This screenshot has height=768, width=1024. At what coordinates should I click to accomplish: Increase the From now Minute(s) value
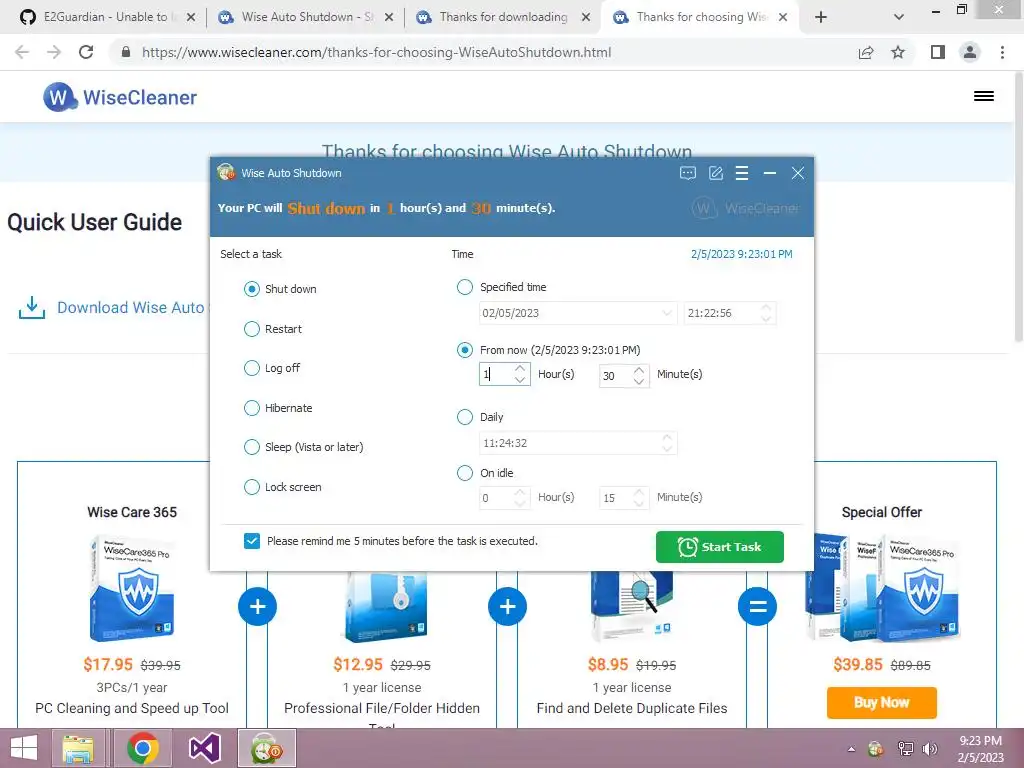click(x=639, y=370)
